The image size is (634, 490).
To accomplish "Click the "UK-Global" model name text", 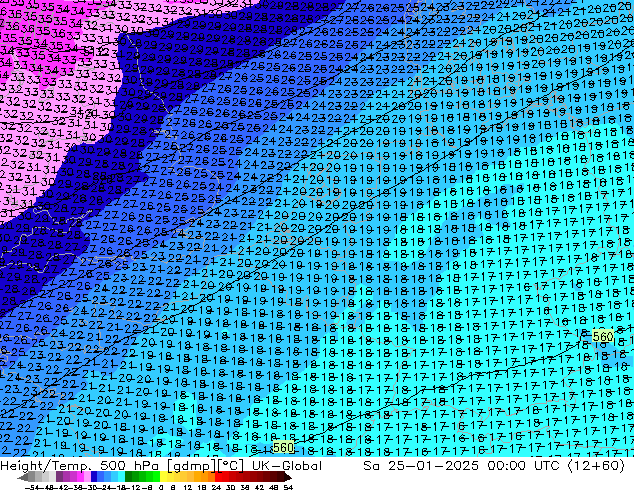I will pos(287,466).
